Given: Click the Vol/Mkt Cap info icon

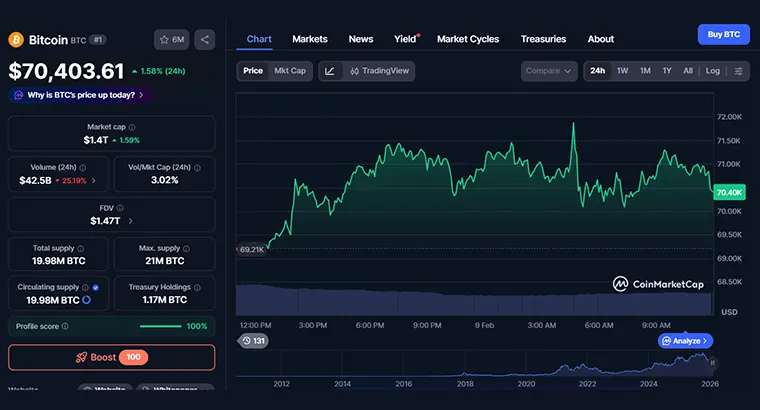Looking at the screenshot, I should 197,168.
